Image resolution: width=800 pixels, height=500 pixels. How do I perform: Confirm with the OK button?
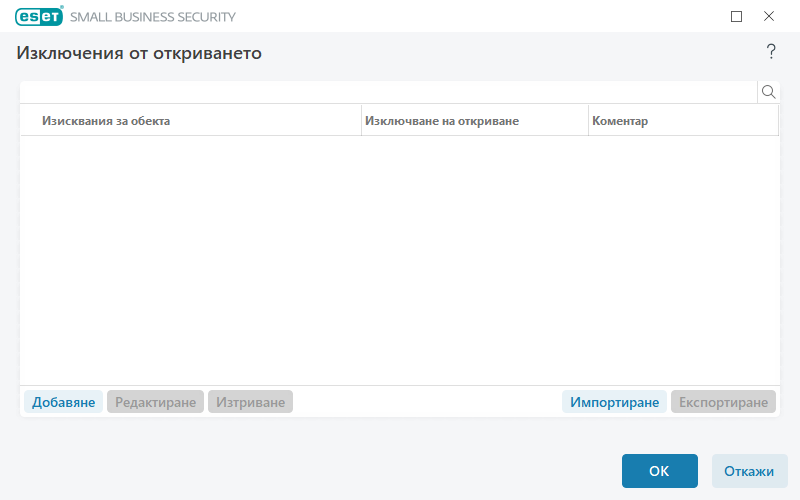659,471
